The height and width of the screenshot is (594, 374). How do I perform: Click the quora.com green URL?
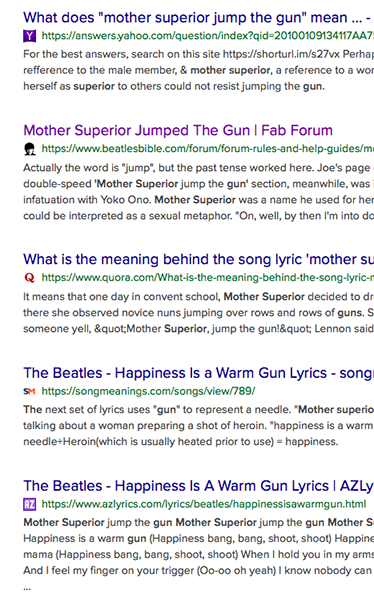click(x=208, y=278)
